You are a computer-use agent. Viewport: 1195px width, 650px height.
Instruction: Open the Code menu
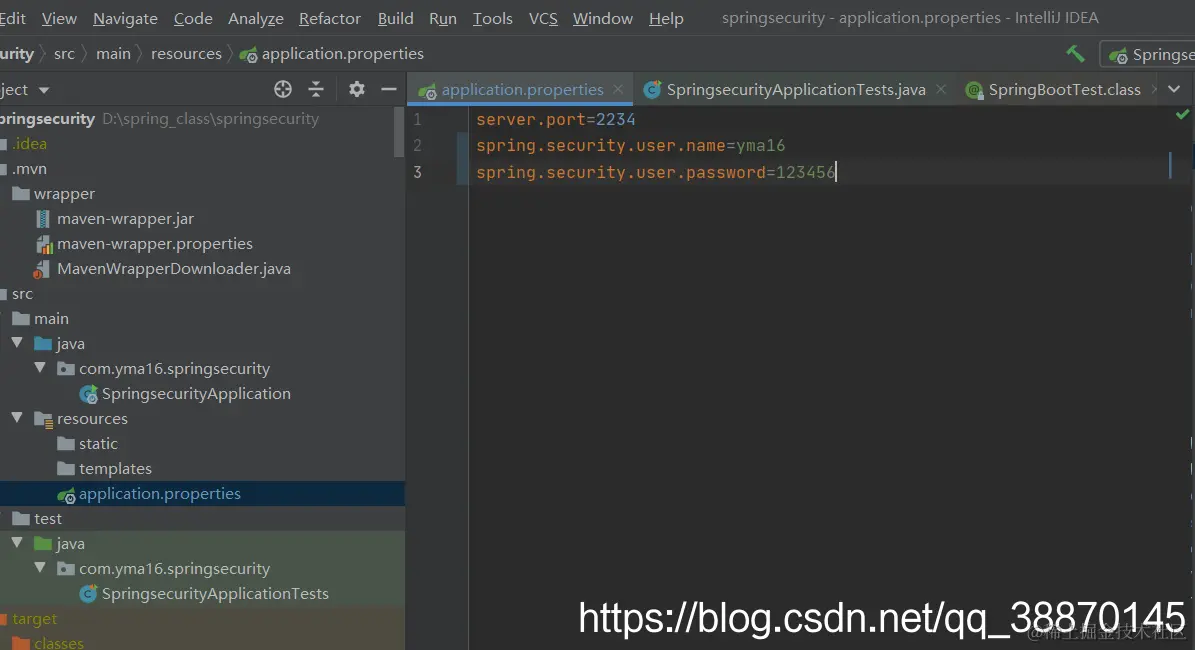pos(193,18)
